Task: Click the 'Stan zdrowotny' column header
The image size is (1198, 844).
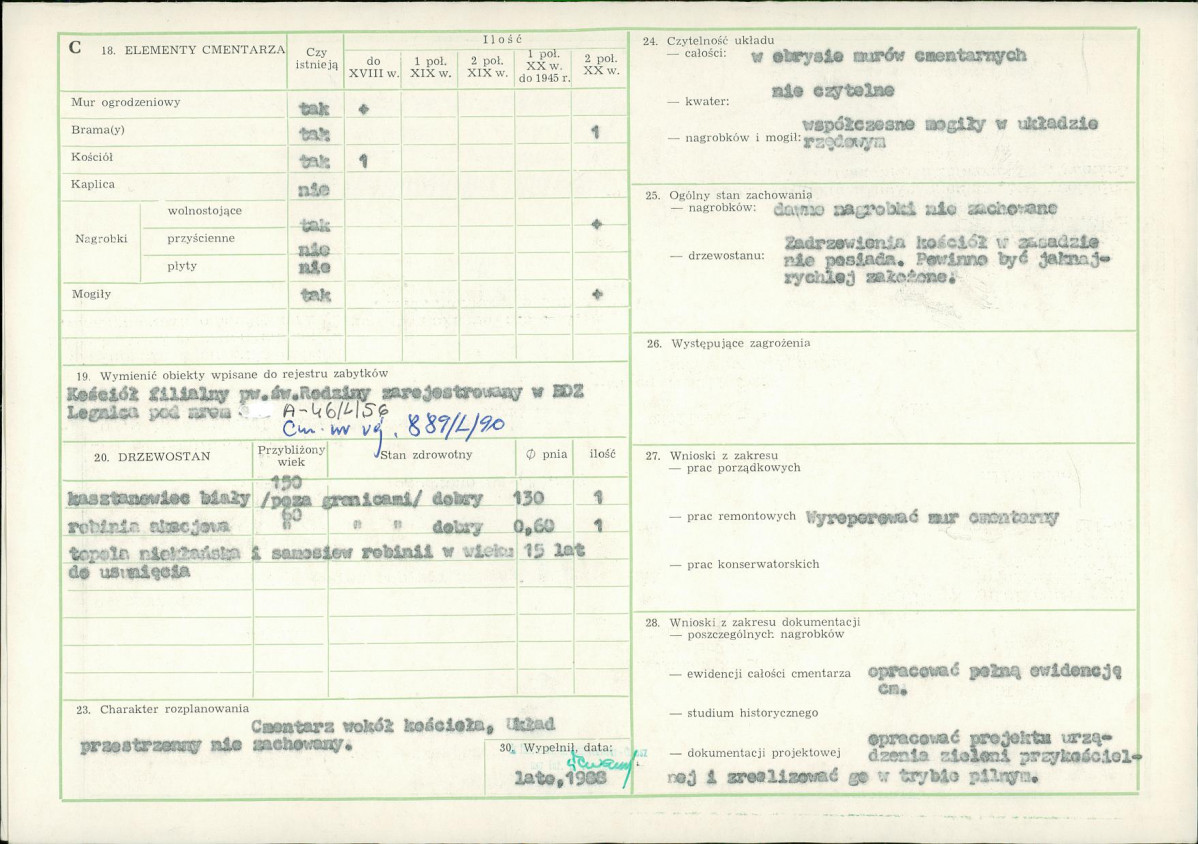Action: [425, 455]
